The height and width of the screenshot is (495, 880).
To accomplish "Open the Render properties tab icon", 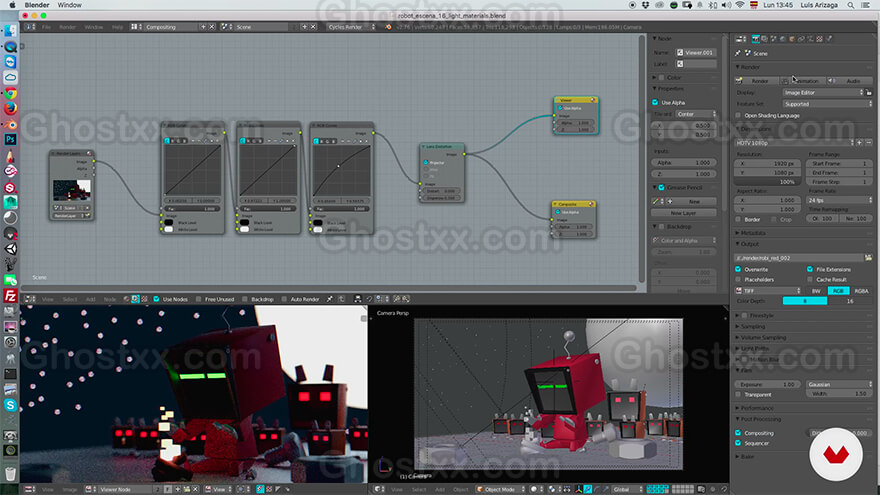I will pyautogui.click(x=755, y=39).
